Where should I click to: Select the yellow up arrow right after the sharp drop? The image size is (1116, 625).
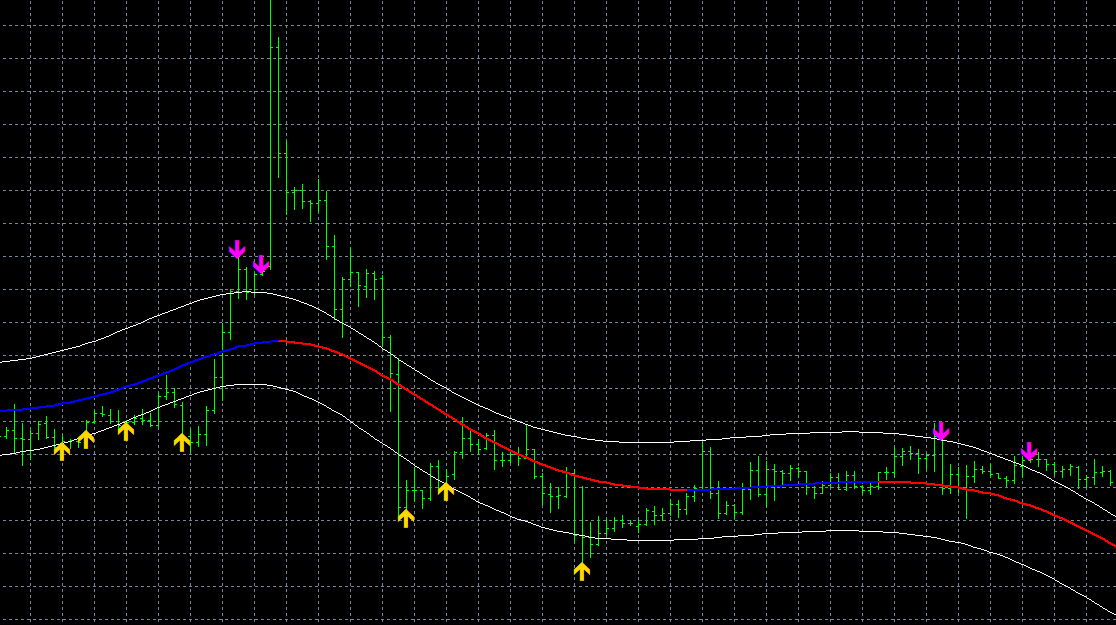tap(406, 518)
